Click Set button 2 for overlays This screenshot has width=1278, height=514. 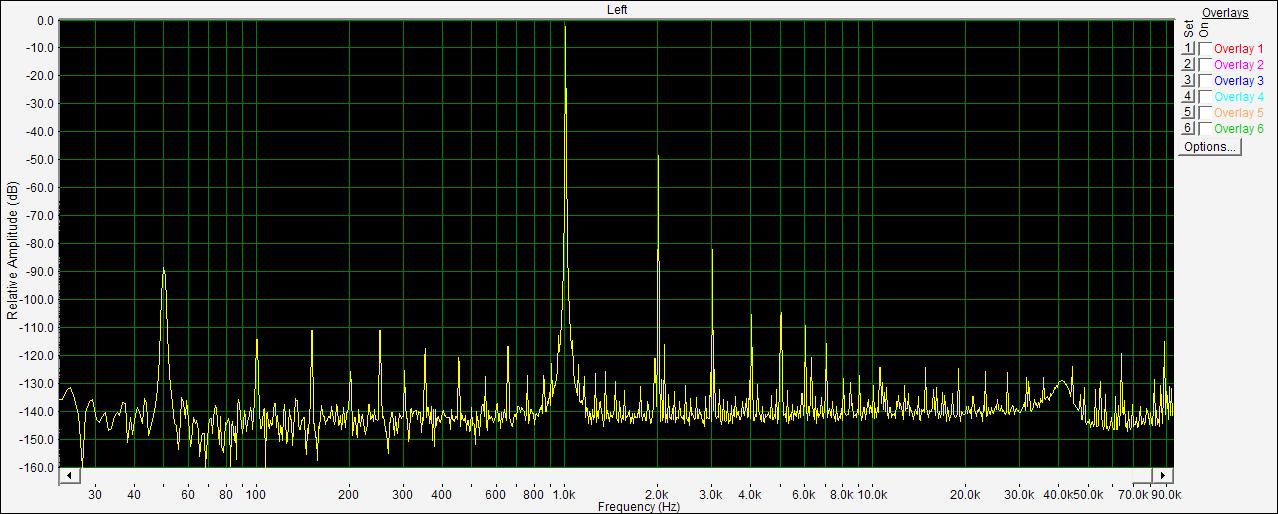point(1188,64)
